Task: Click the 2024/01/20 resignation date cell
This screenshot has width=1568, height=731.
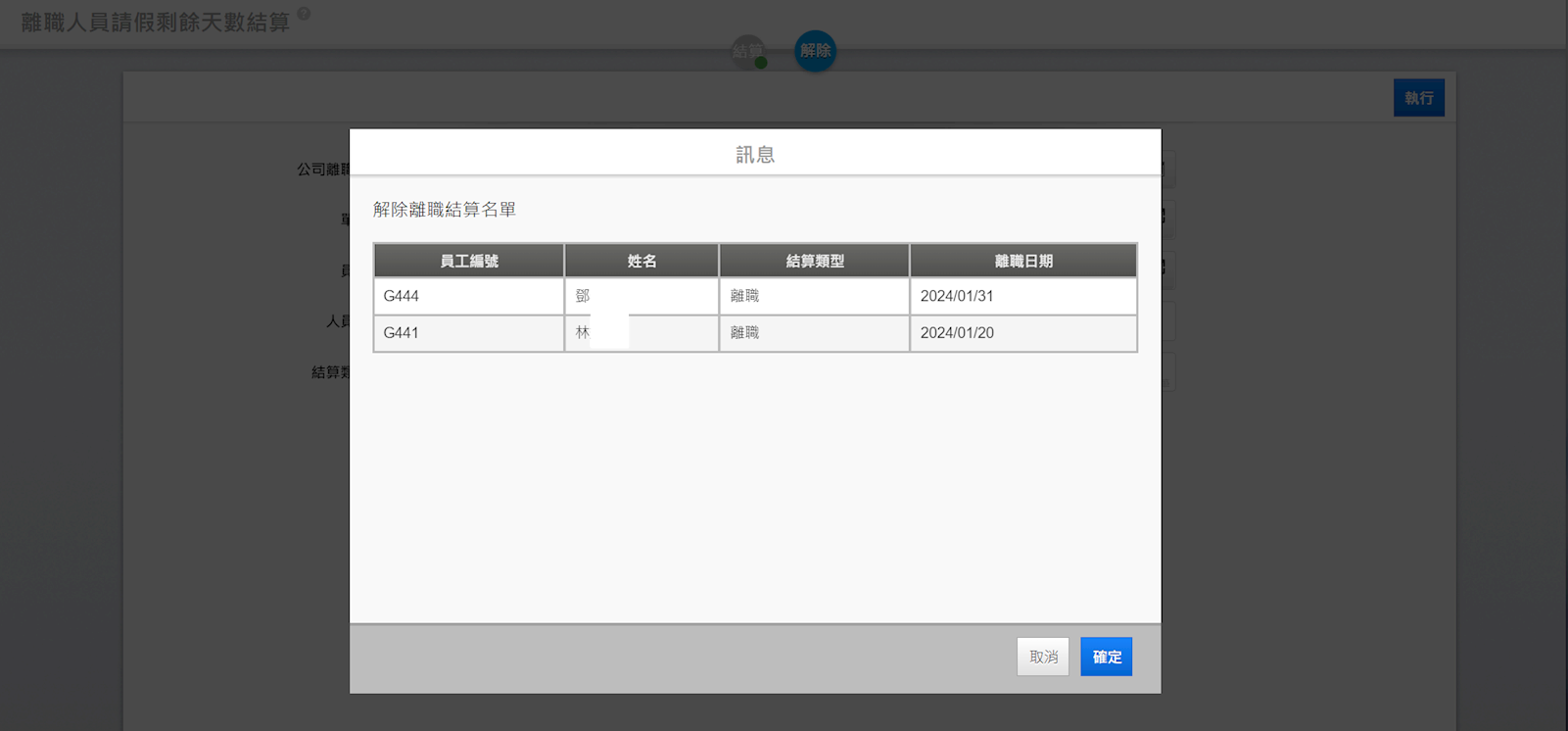Action: point(1022,333)
